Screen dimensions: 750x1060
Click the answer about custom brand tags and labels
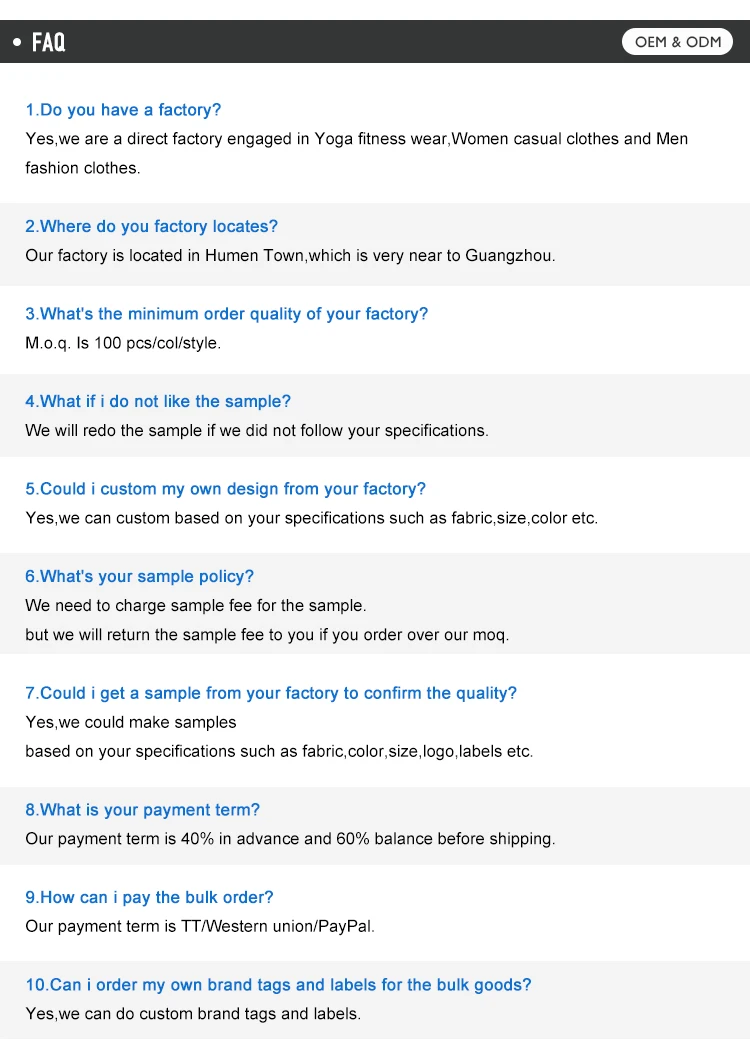tap(193, 1015)
